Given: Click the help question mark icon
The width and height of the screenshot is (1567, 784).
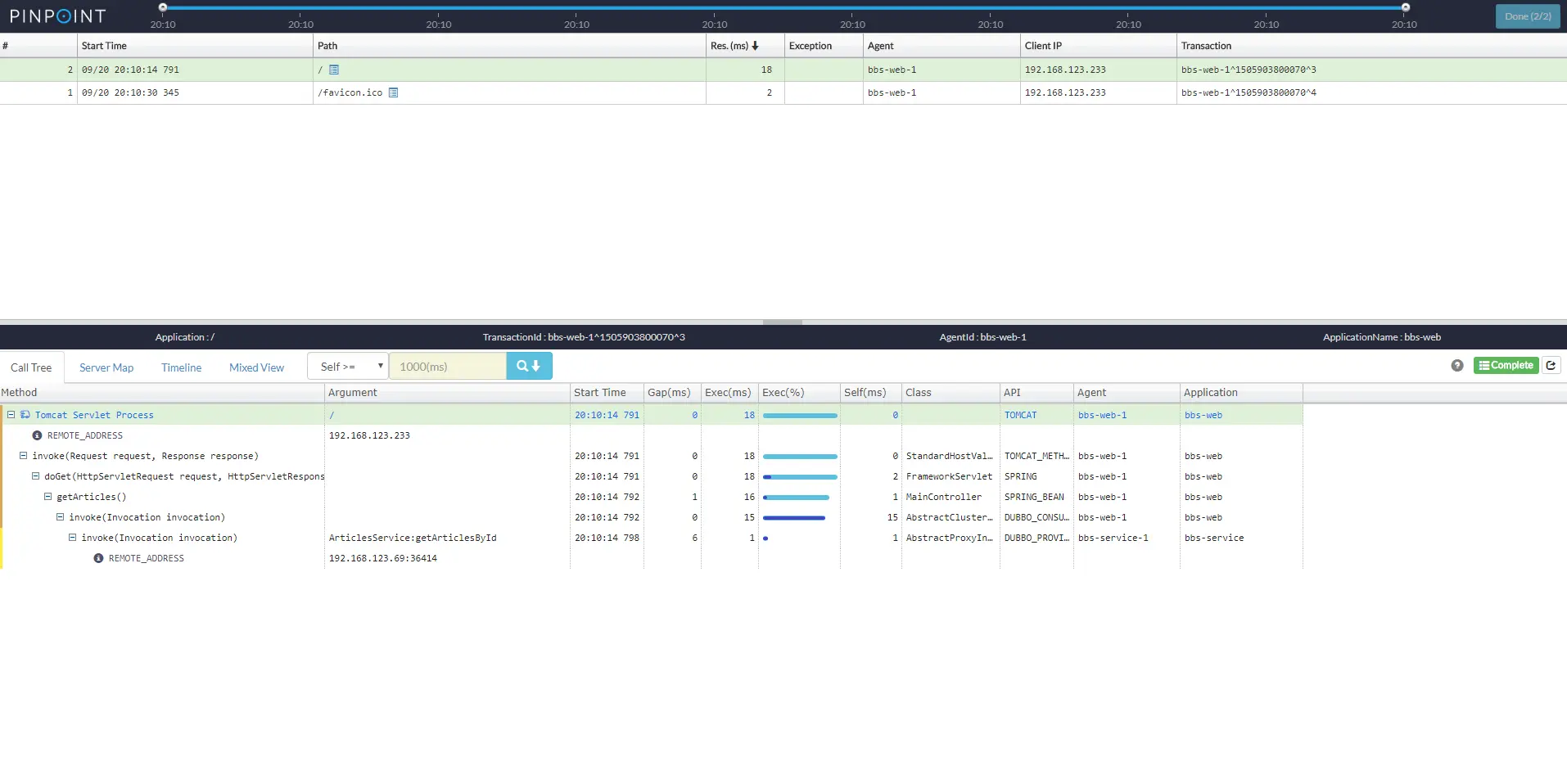Looking at the screenshot, I should point(1457,366).
